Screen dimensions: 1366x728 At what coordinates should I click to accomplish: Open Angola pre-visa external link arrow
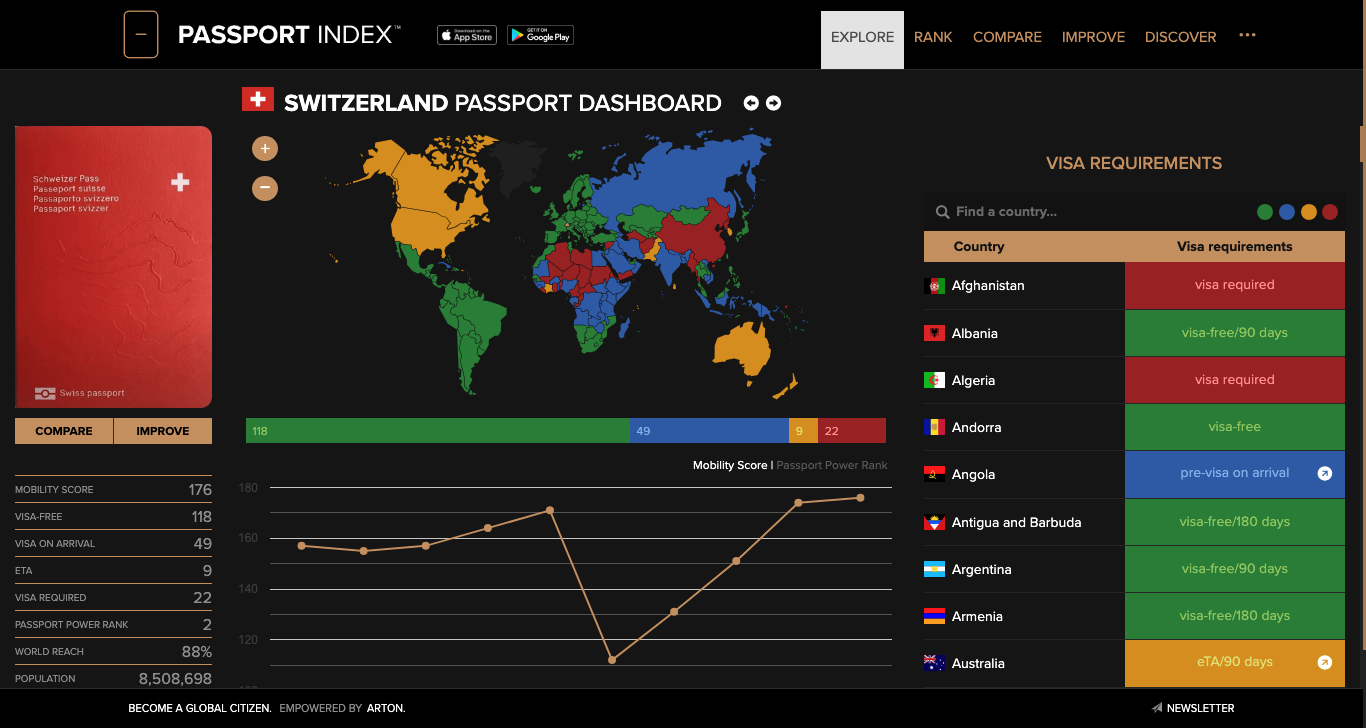pyautogui.click(x=1325, y=474)
